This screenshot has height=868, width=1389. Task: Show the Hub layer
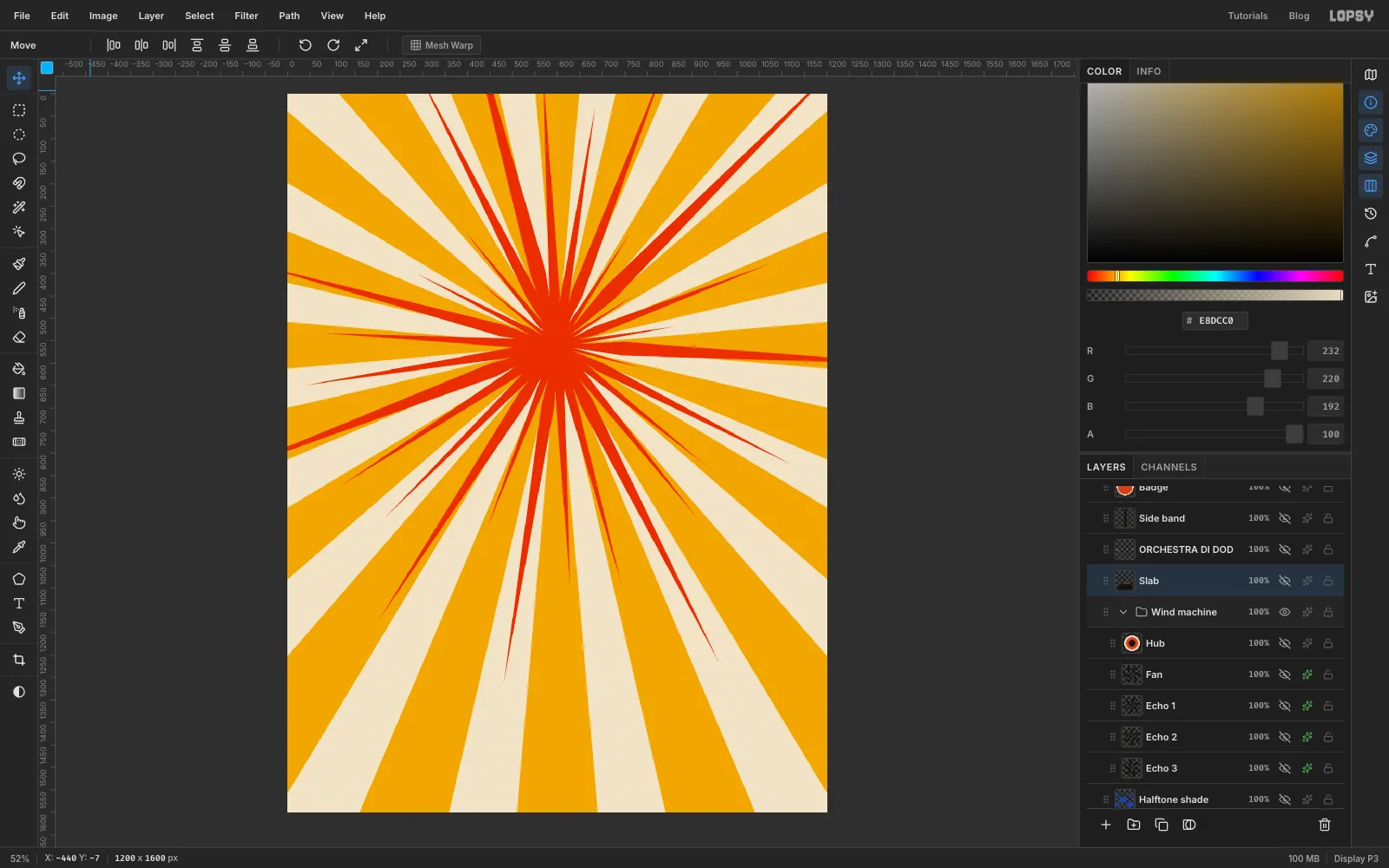click(x=1285, y=643)
